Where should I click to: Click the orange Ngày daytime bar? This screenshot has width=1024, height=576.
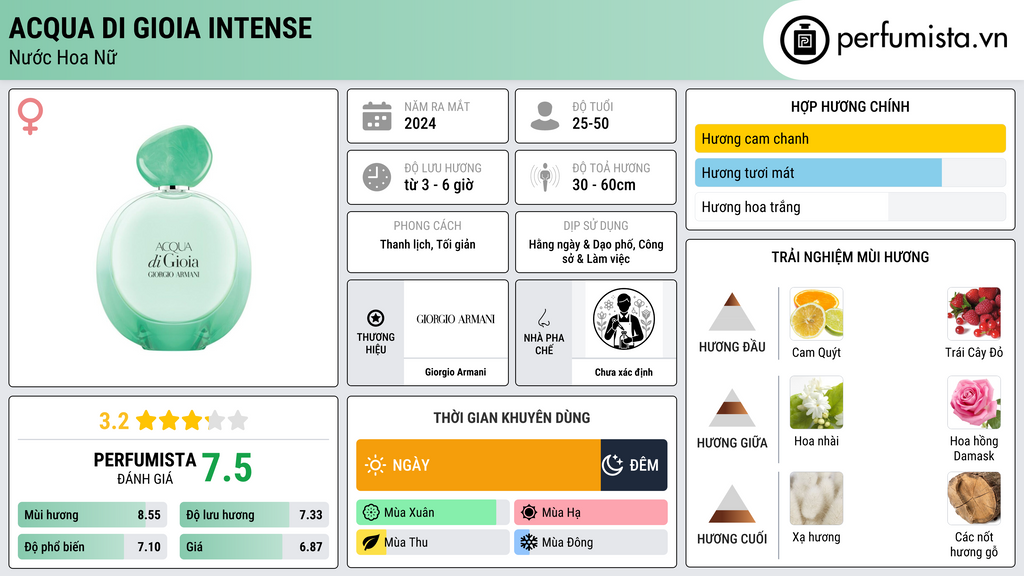478,465
